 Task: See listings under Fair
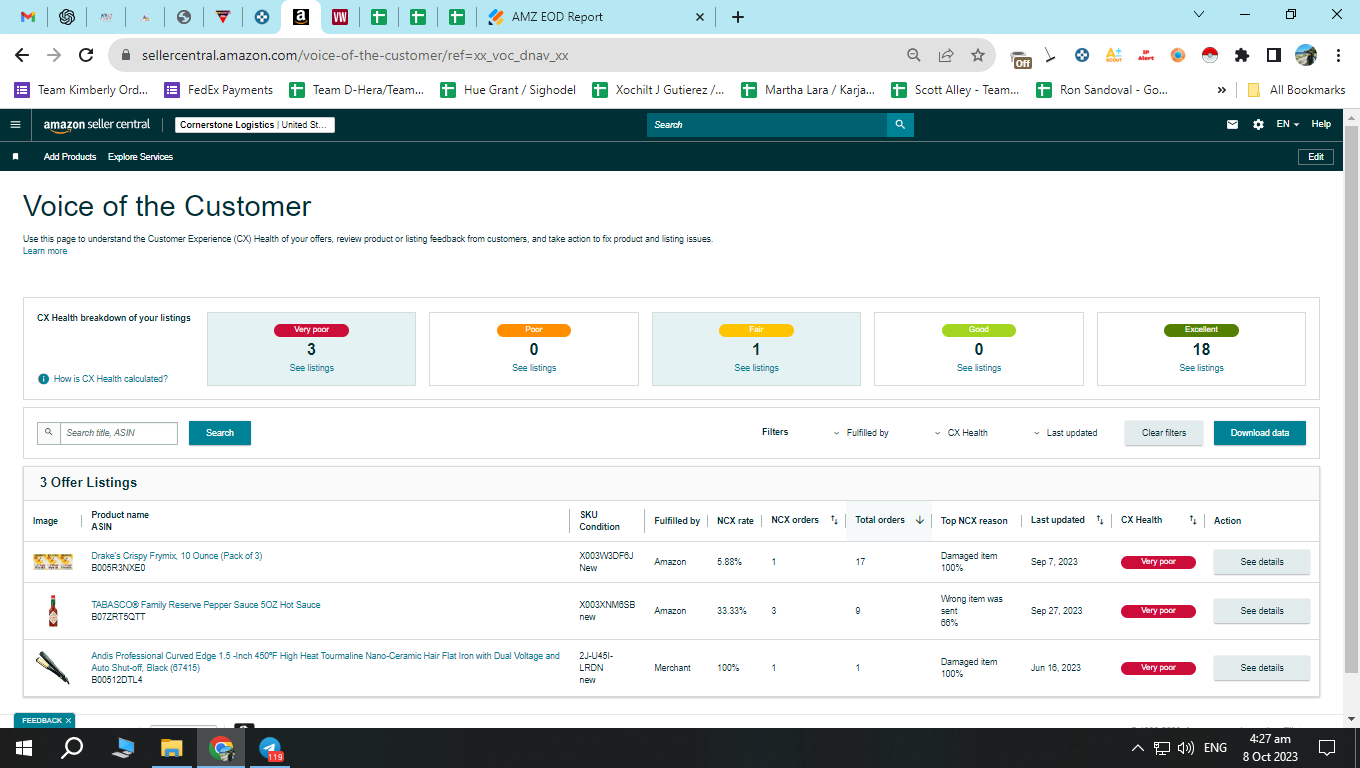coord(756,368)
